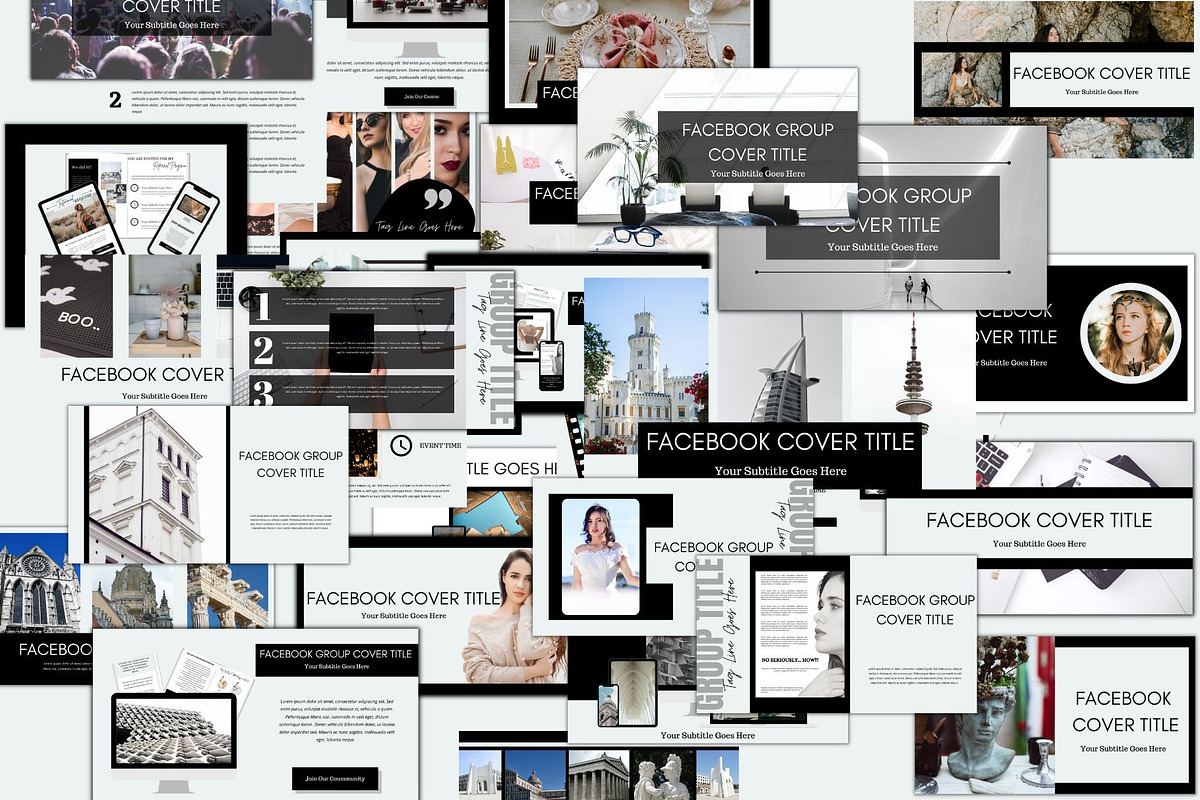Click the Join Our Community button
1200x800 pixels.
[335, 778]
